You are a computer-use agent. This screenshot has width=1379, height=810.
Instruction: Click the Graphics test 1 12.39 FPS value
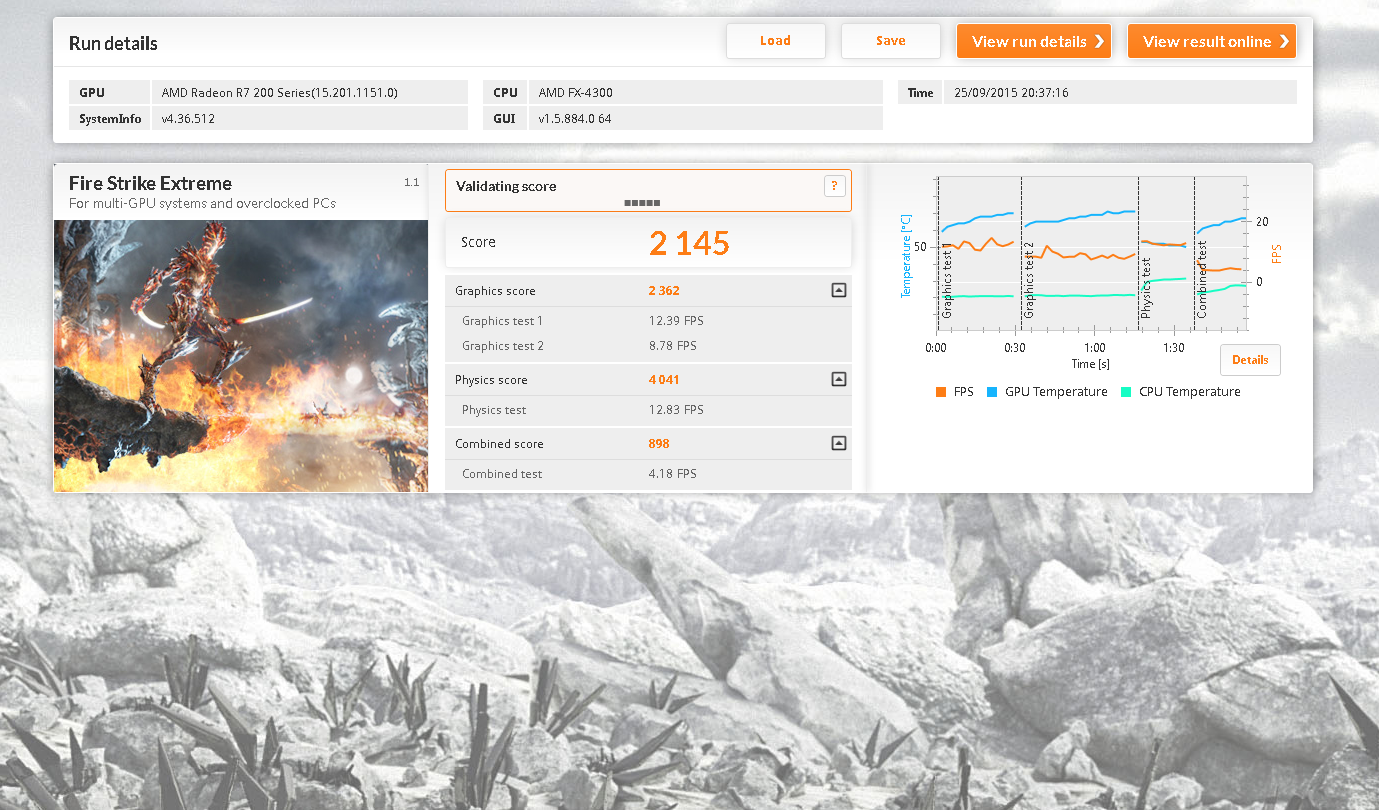pyautogui.click(x=676, y=321)
